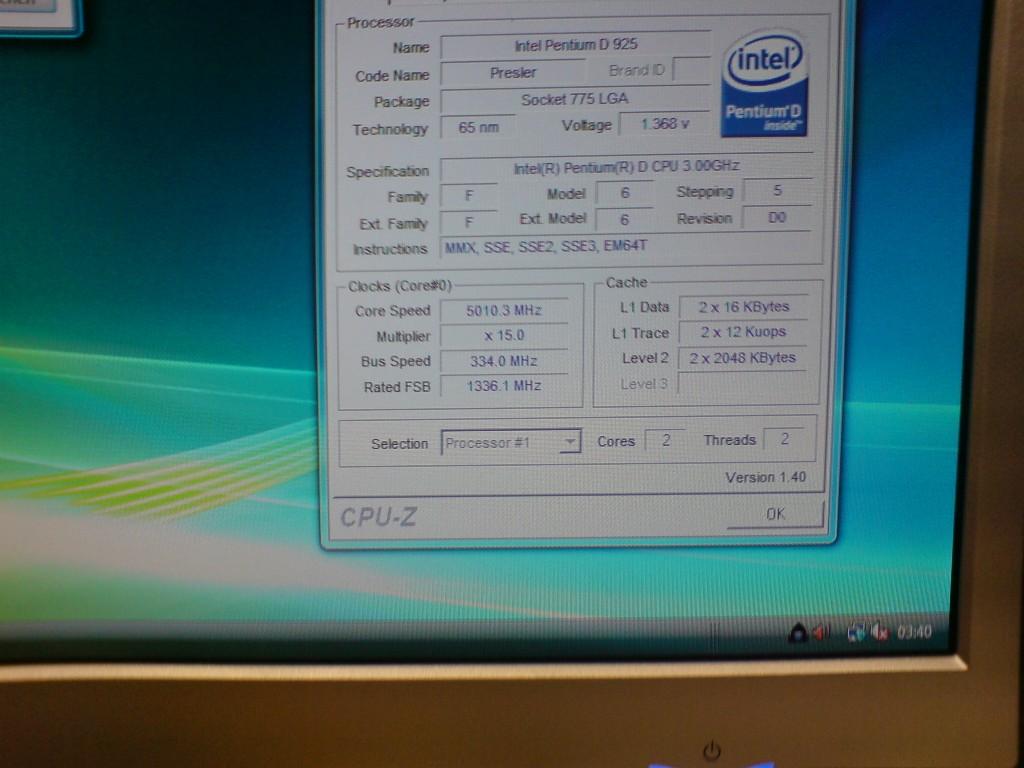Click the Cores count field showing 2
This screenshot has width=1024, height=768.
[665, 440]
